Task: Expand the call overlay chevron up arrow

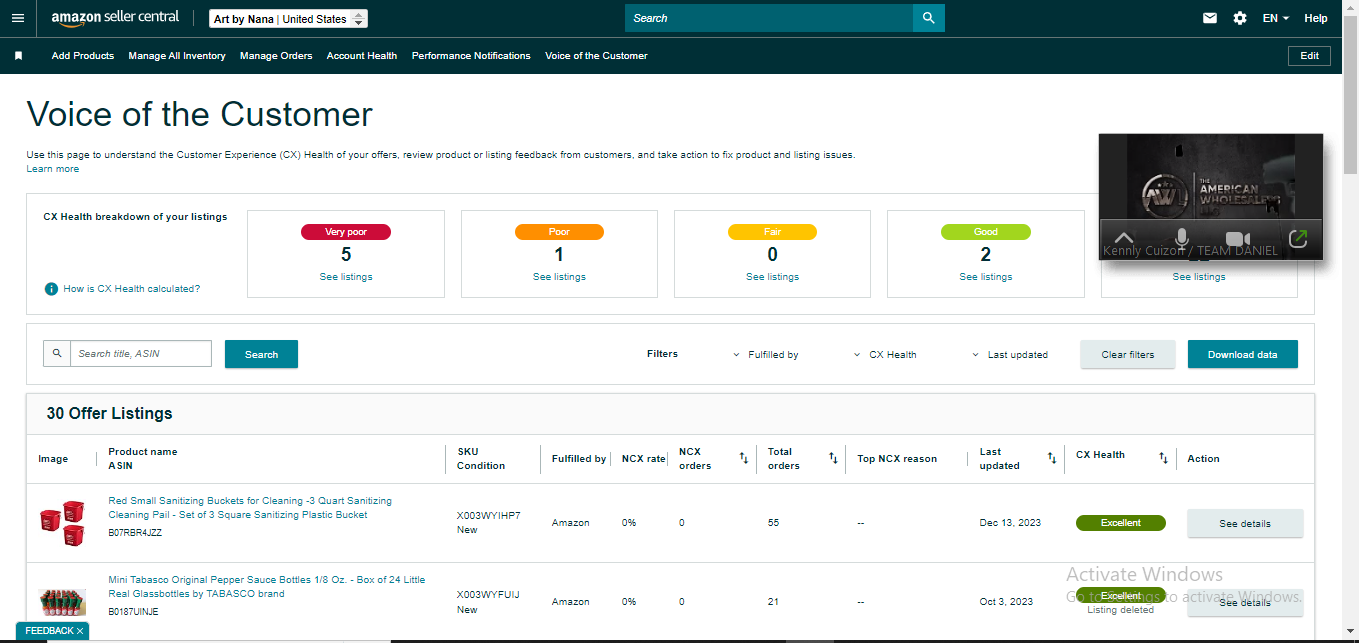Action: [1123, 239]
